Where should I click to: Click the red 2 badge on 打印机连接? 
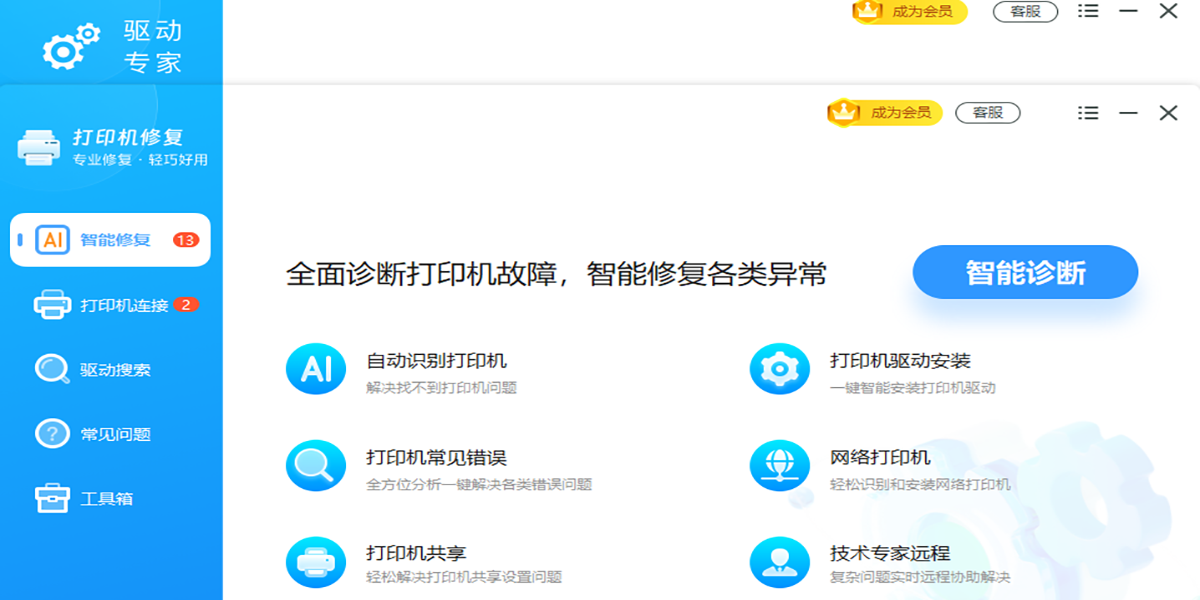186,304
